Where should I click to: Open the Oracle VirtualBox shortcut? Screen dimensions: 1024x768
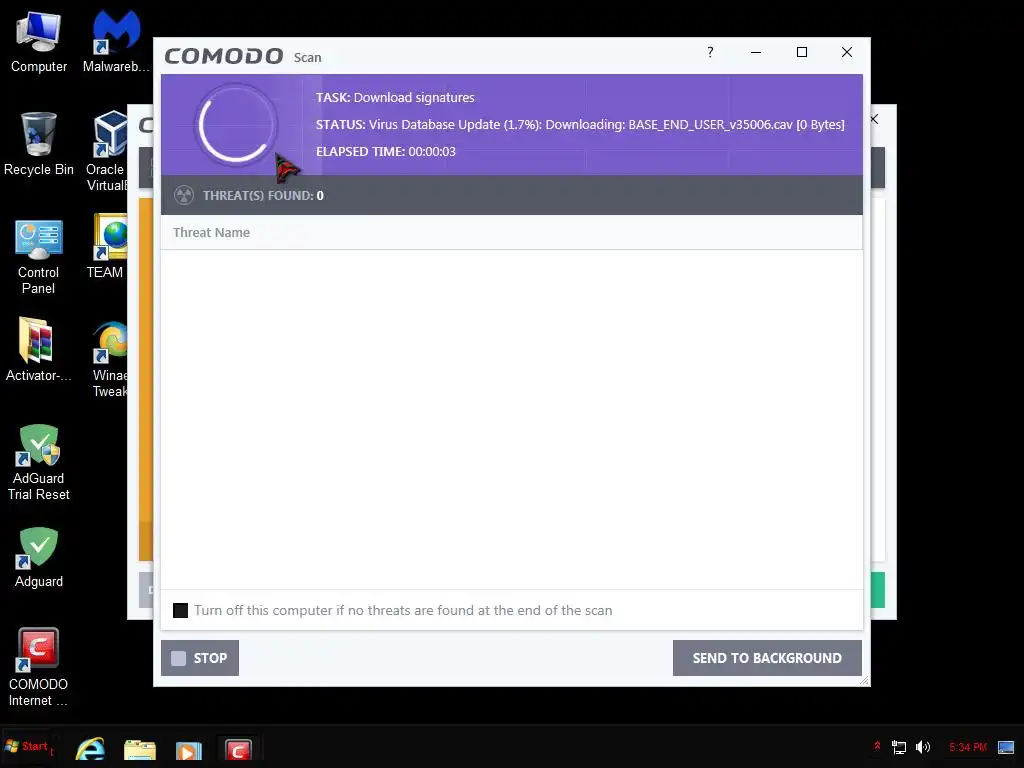point(106,151)
